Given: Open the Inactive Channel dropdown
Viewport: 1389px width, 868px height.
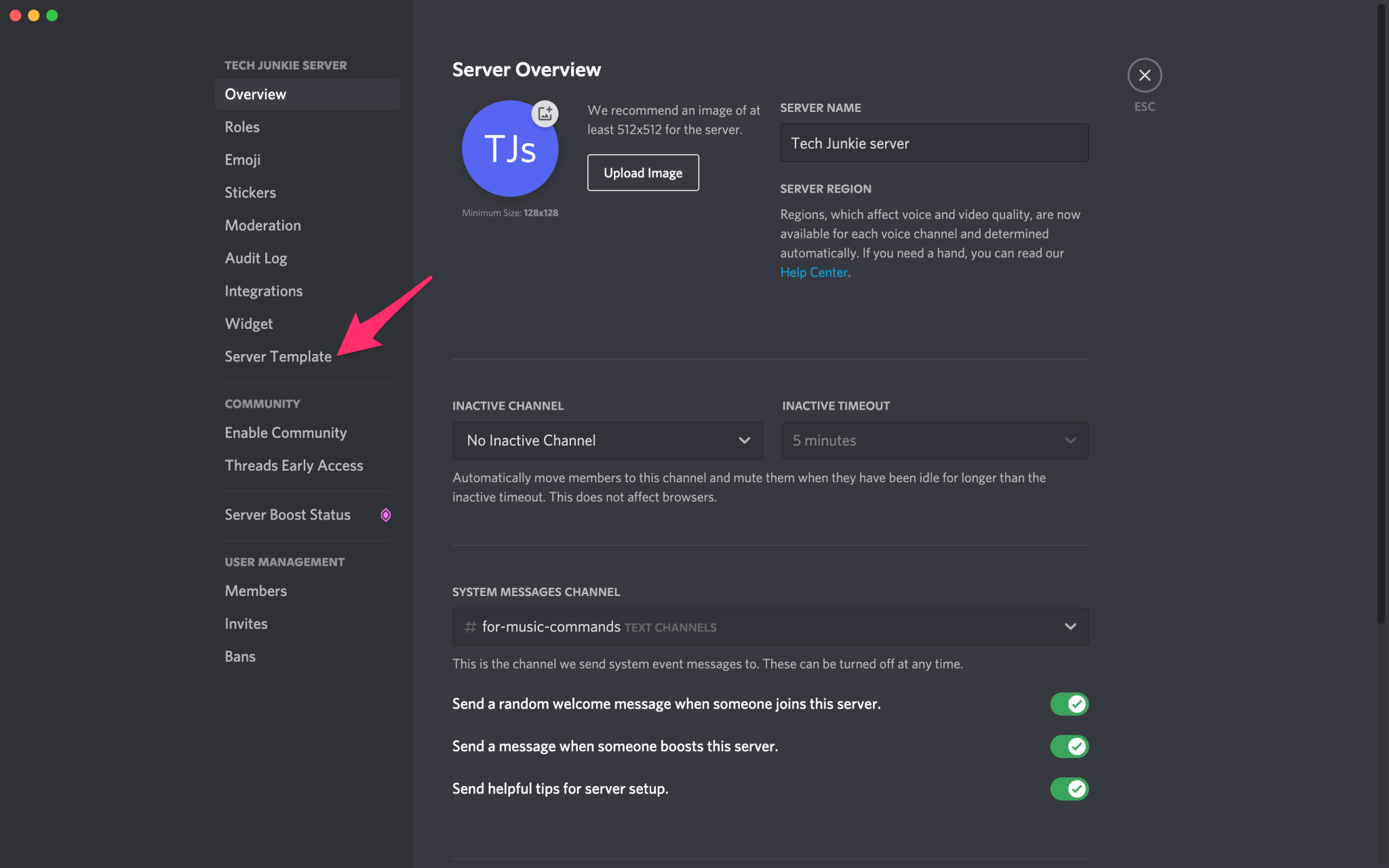Looking at the screenshot, I should 607,440.
